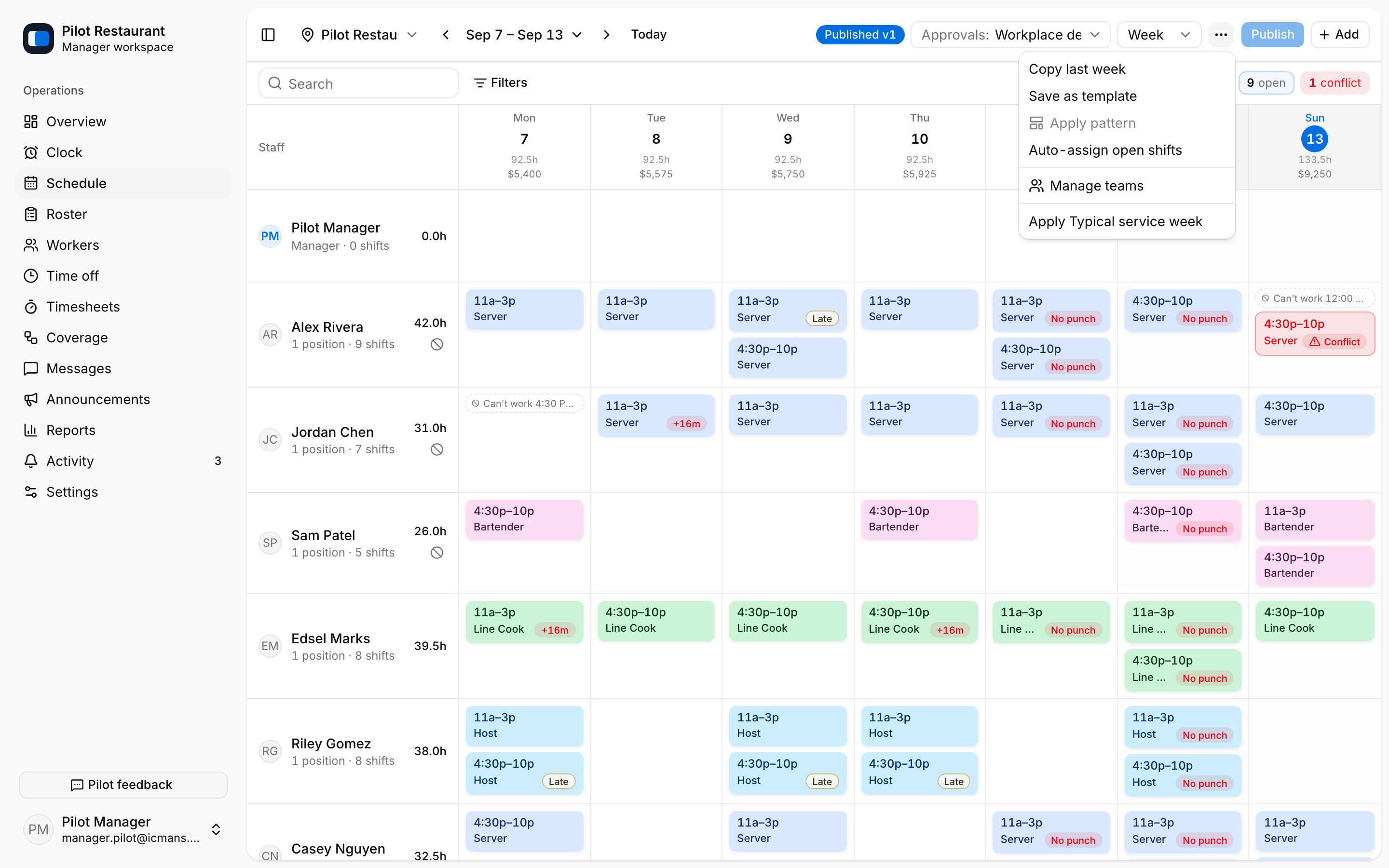1389x868 pixels.
Task: Open Alex Rivera's Sunday conflict shift
Action: (x=1314, y=333)
